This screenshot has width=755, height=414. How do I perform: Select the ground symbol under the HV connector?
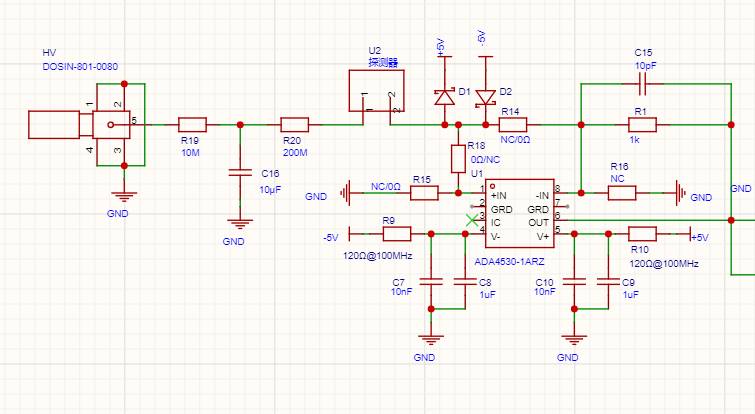(124, 196)
